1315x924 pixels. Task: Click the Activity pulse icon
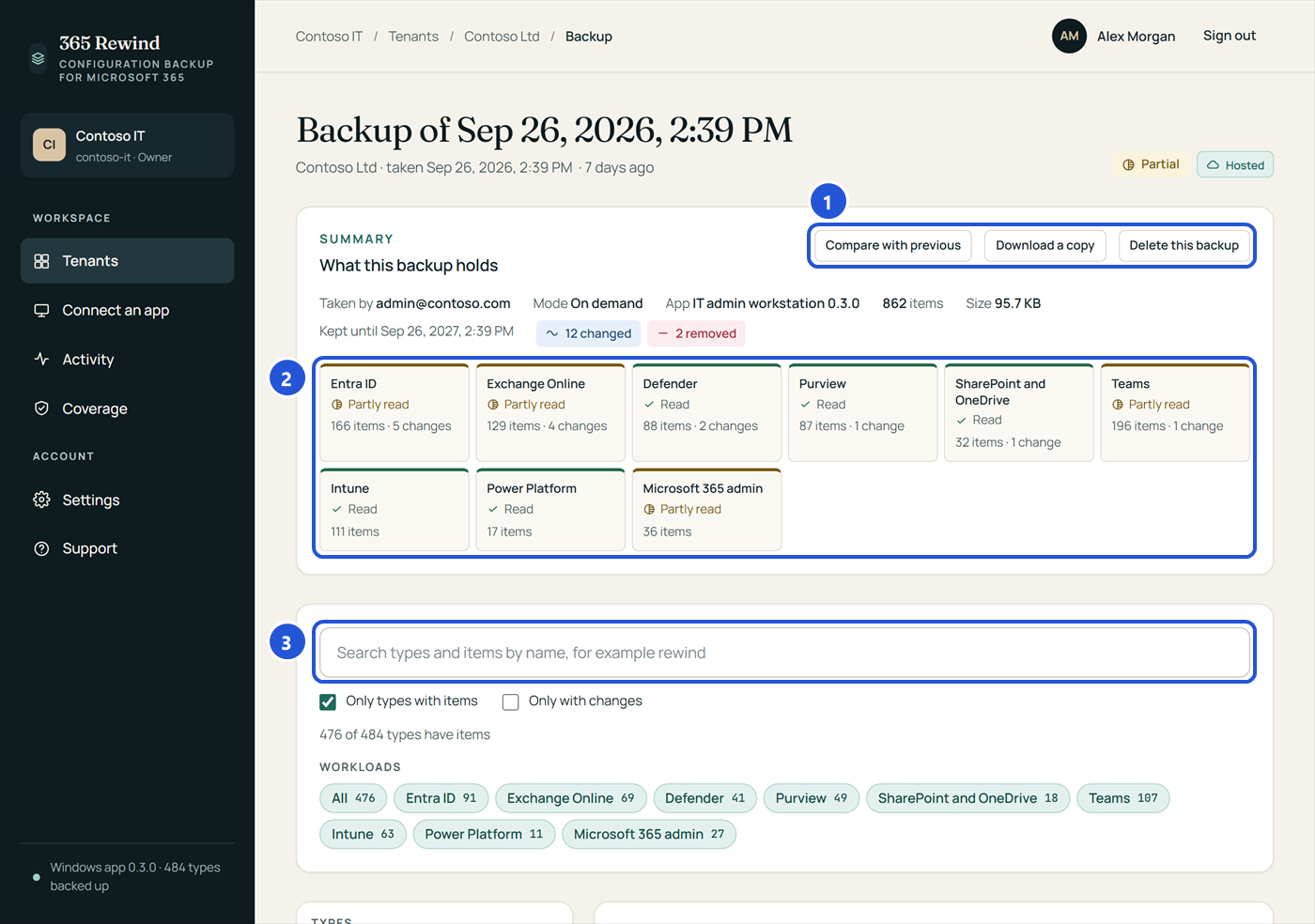click(41, 359)
